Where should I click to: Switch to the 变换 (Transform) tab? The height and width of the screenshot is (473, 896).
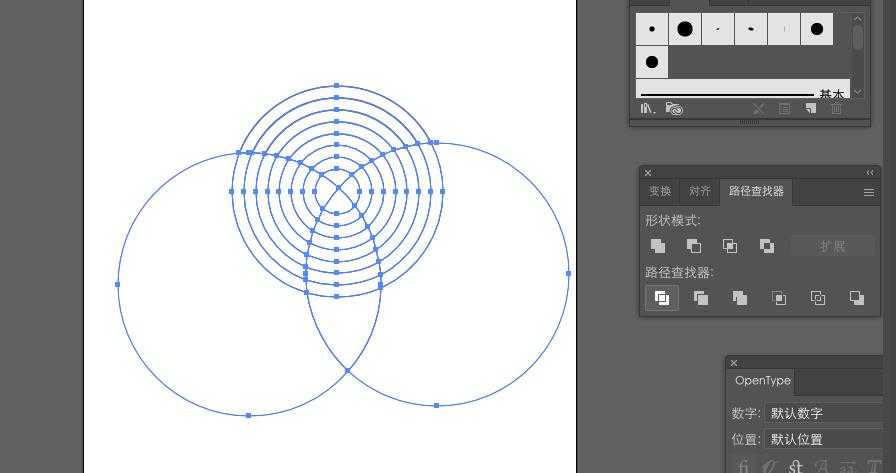pyautogui.click(x=660, y=191)
